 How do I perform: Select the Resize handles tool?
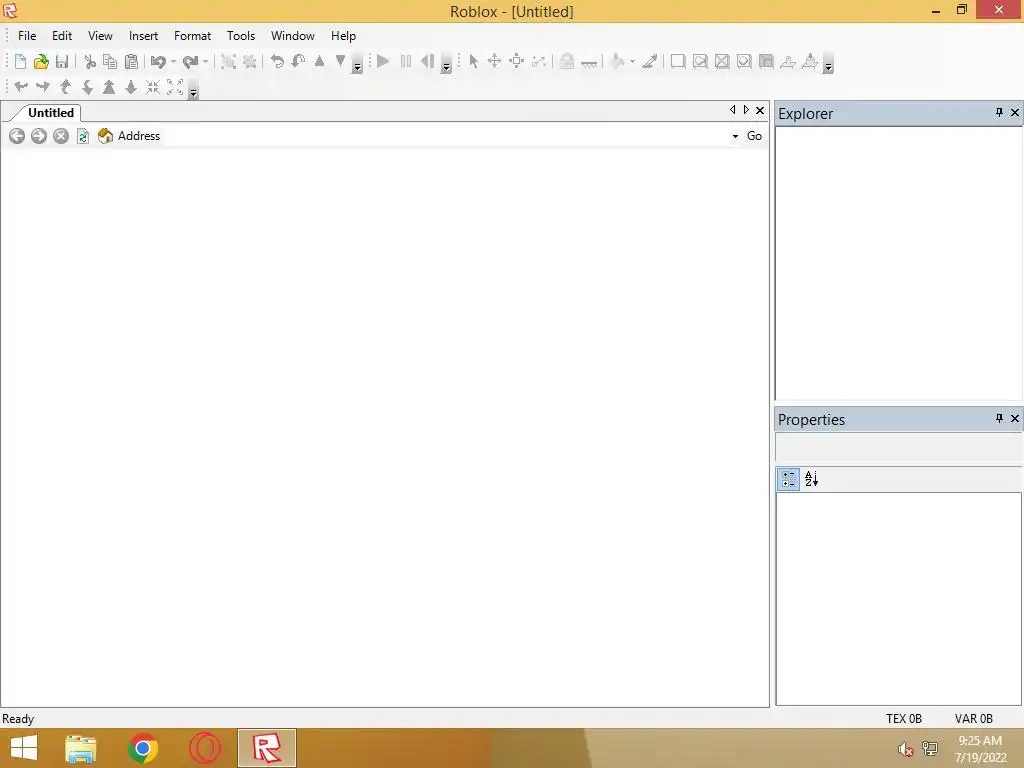(517, 61)
